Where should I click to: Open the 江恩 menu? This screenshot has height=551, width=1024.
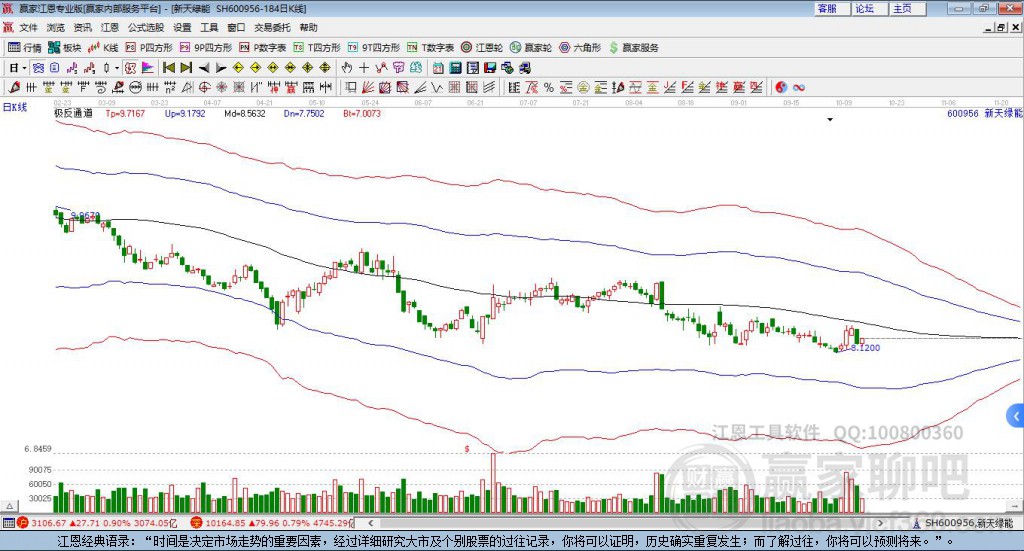(110, 27)
